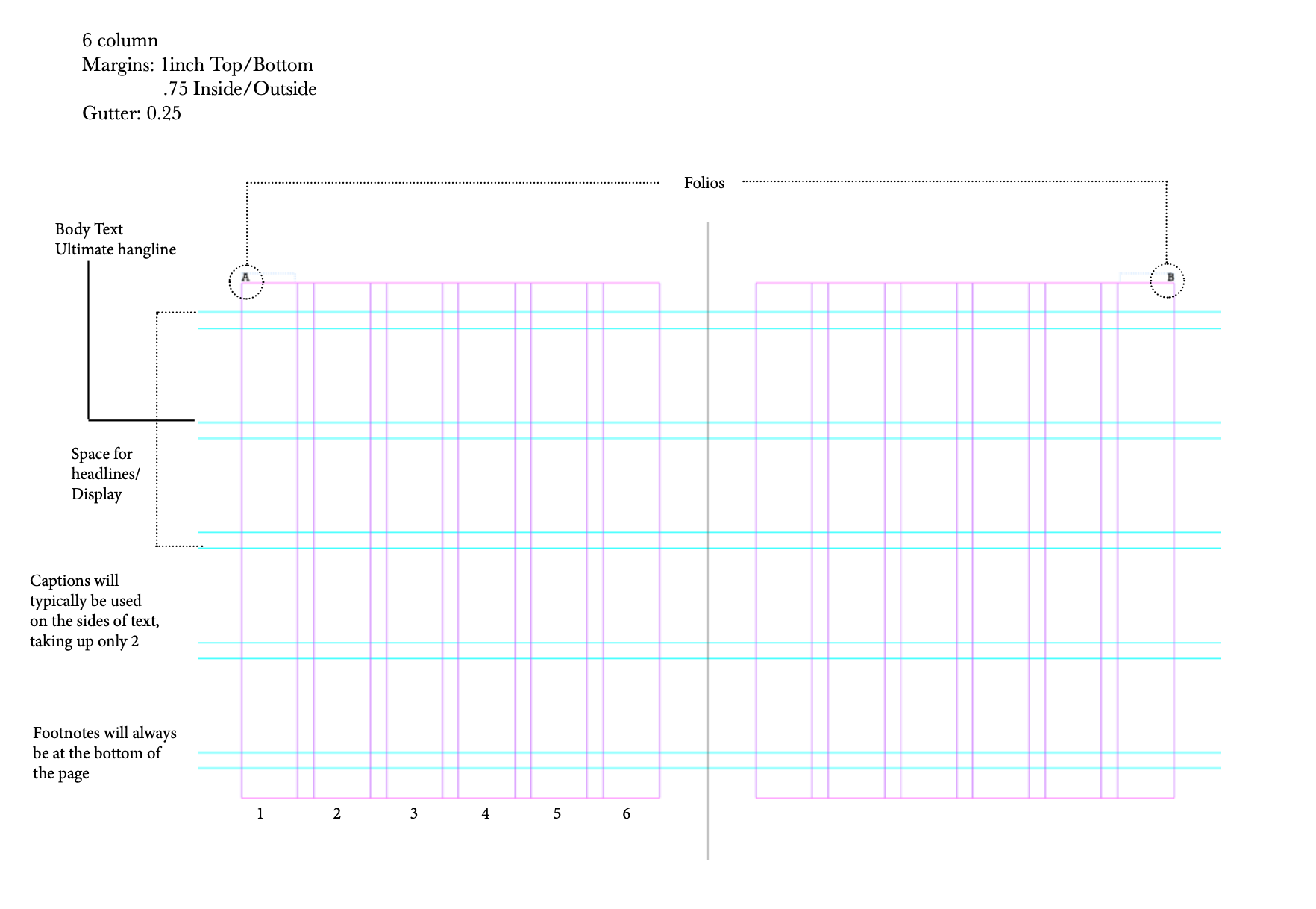Screen dimensions: 1316x909
Task: Select the "Ultimate hangline" text
Action: pyautogui.click(x=116, y=249)
